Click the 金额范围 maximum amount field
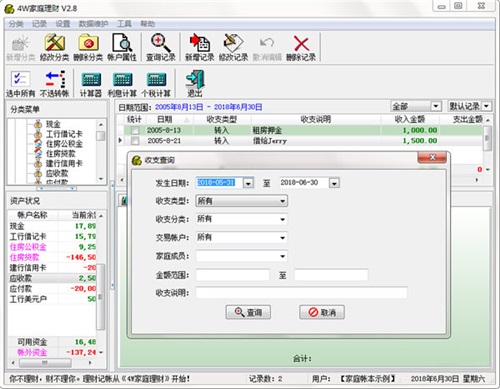The image size is (500, 389). [x=331, y=275]
